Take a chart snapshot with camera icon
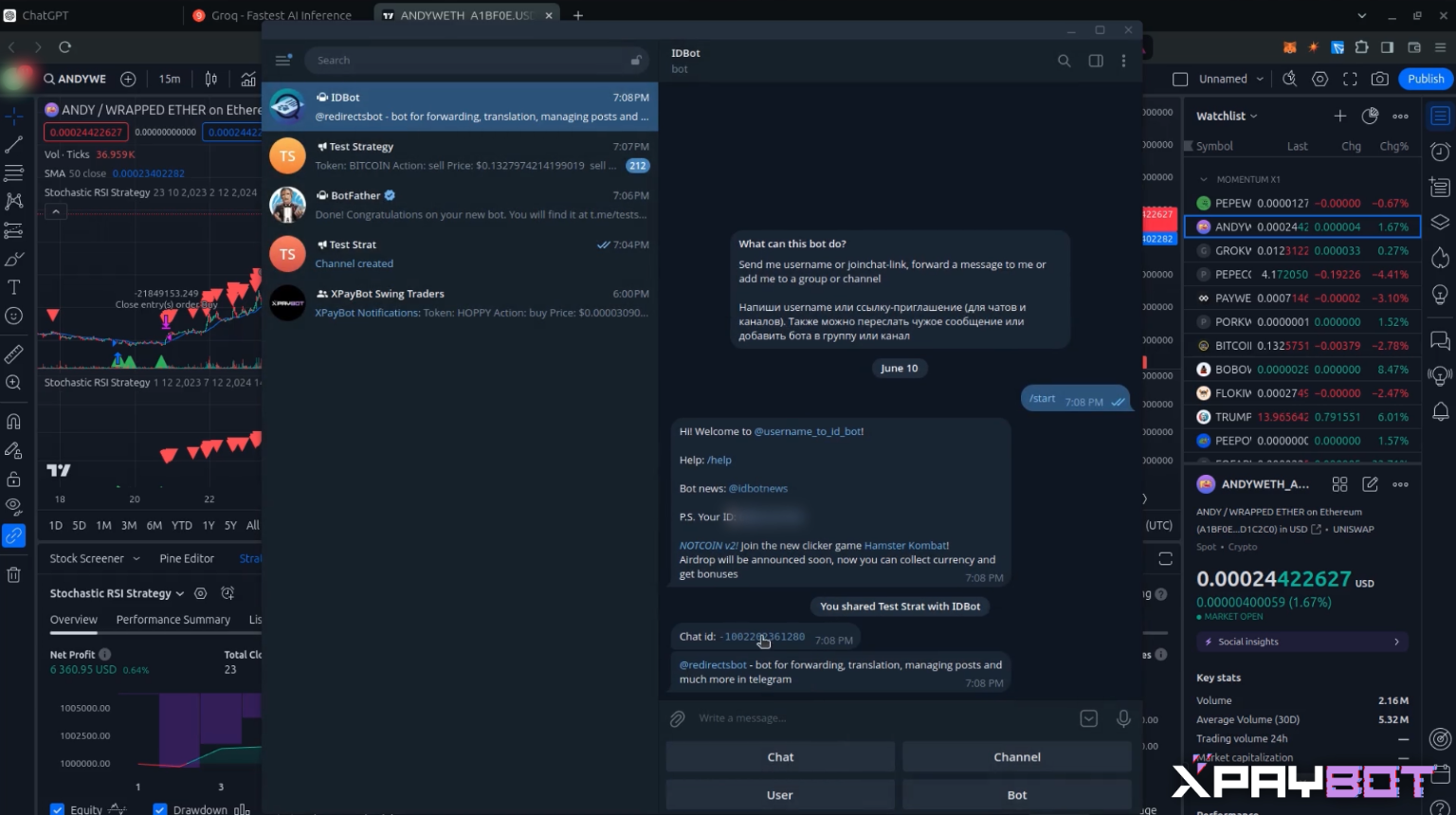The height and width of the screenshot is (815, 1456). pyautogui.click(x=1380, y=79)
